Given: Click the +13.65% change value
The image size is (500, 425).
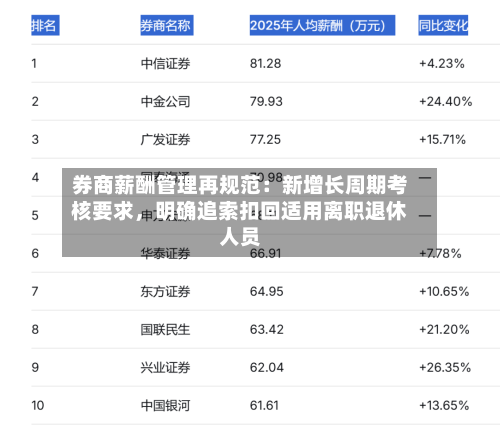Looking at the screenshot, I should (444, 405).
